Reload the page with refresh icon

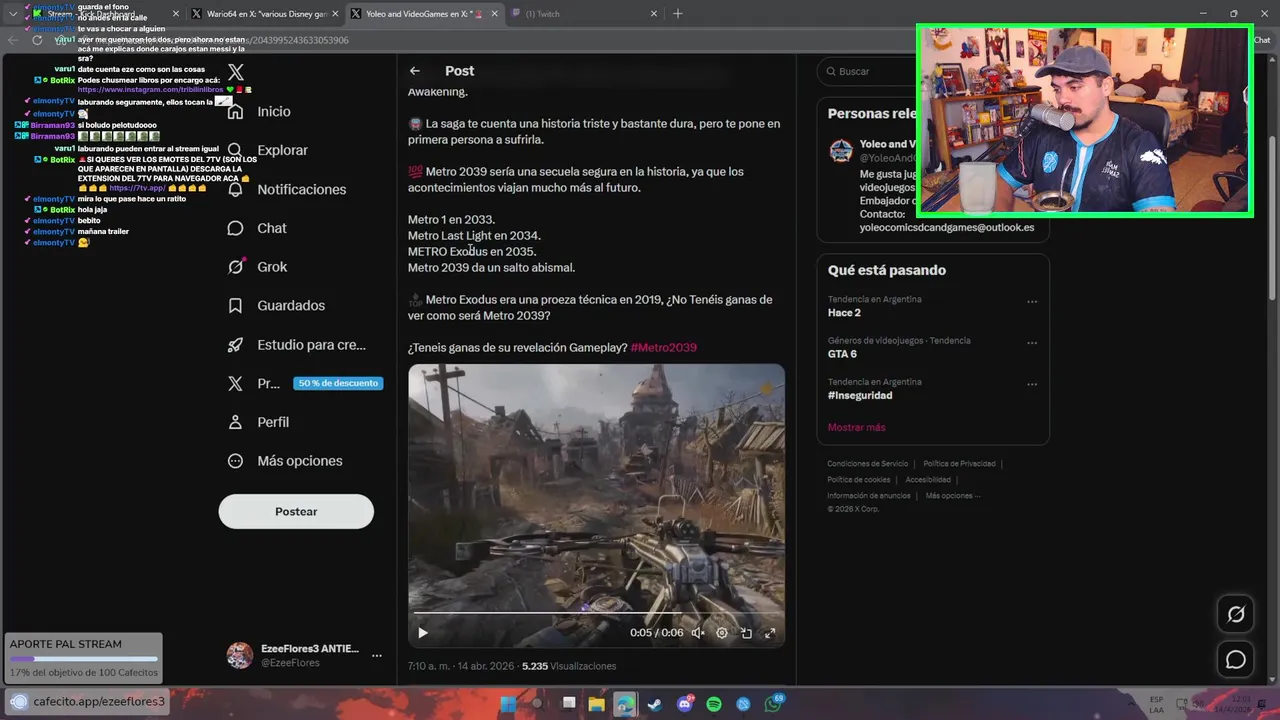37,40
